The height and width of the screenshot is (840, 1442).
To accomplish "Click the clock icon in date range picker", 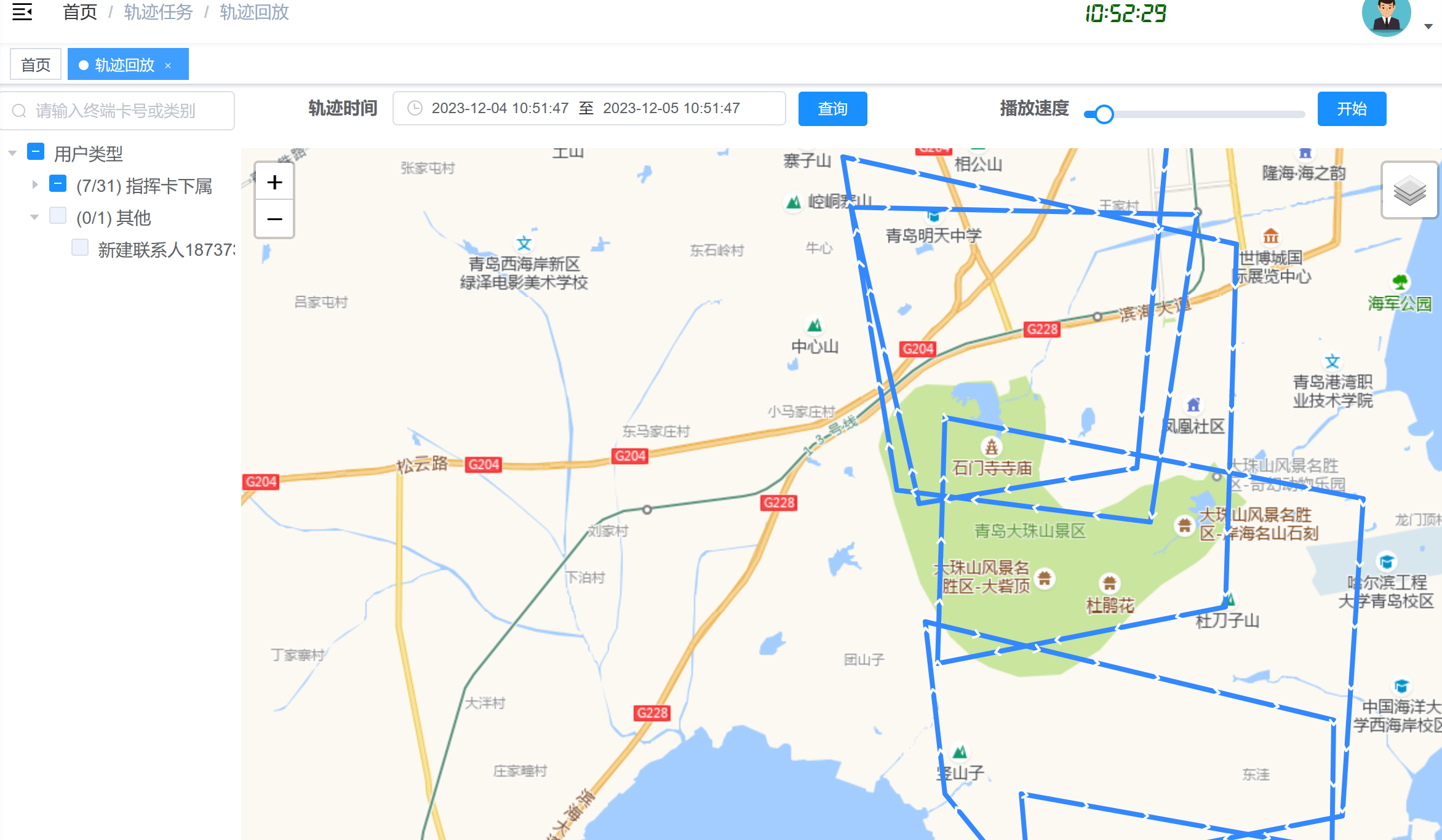I will 415,108.
